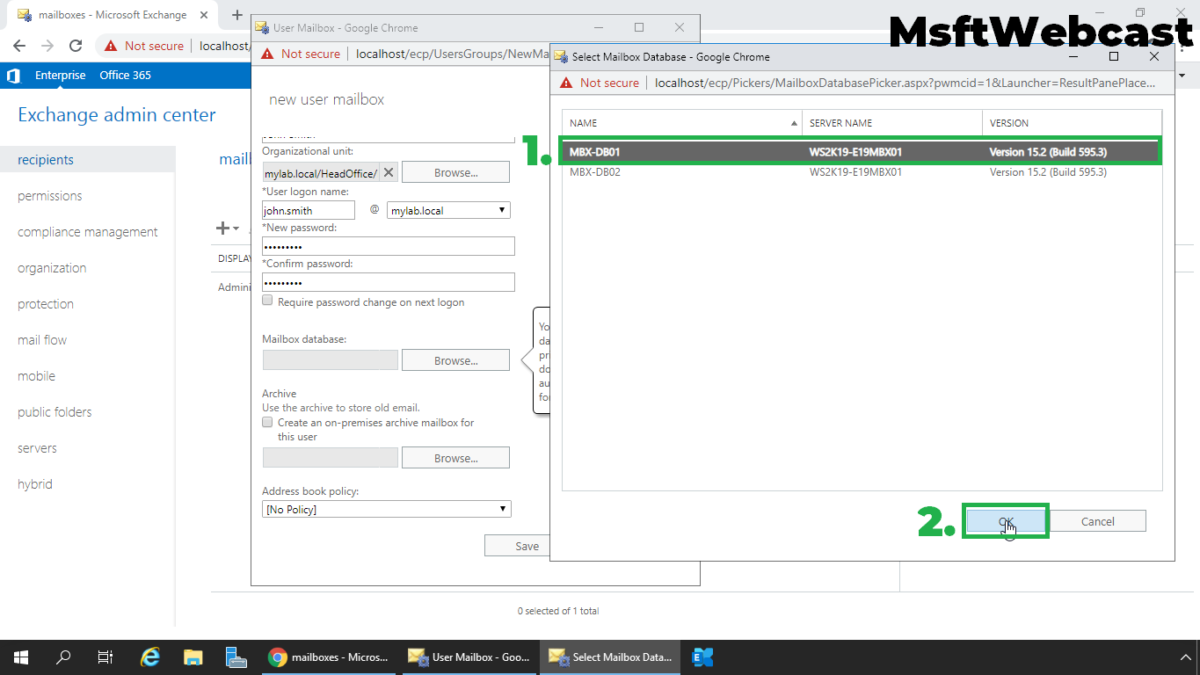Open the Windows Start menu
This screenshot has width=1200, height=675.
(x=21, y=657)
